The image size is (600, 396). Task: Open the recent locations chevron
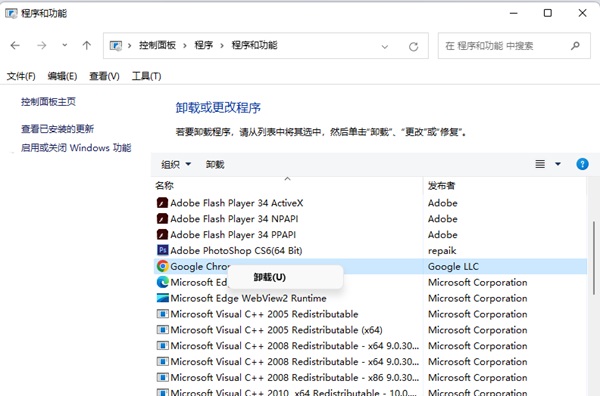(x=65, y=45)
